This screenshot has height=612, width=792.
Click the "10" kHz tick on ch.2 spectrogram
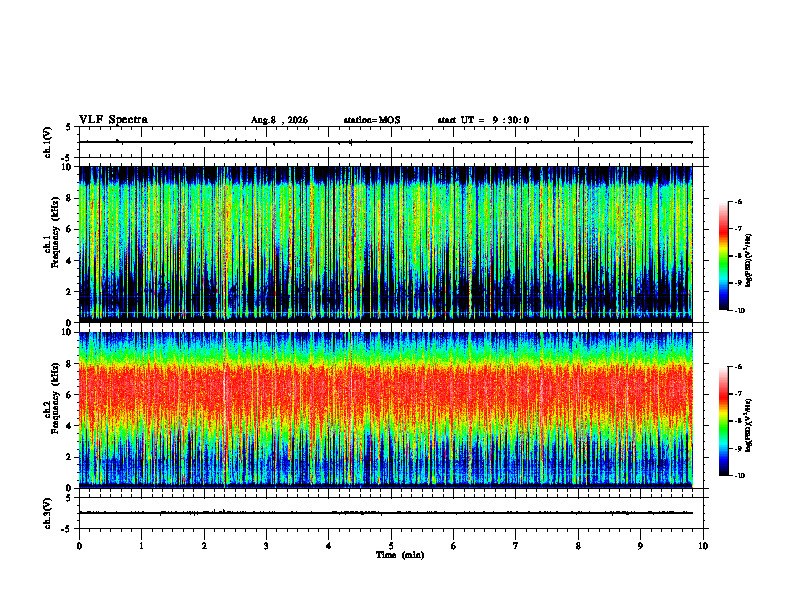69,332
